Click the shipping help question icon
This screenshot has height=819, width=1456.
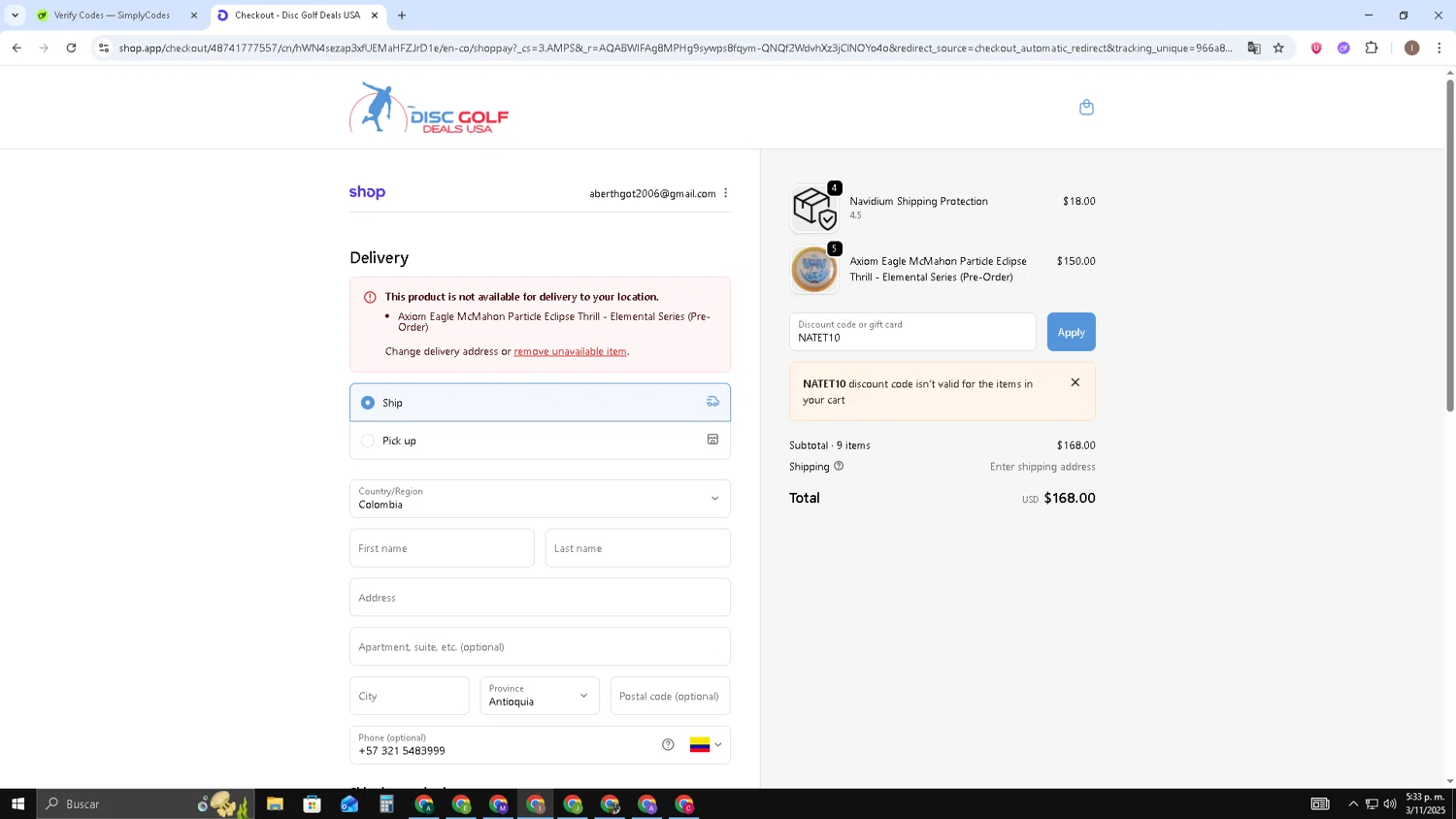click(x=839, y=466)
